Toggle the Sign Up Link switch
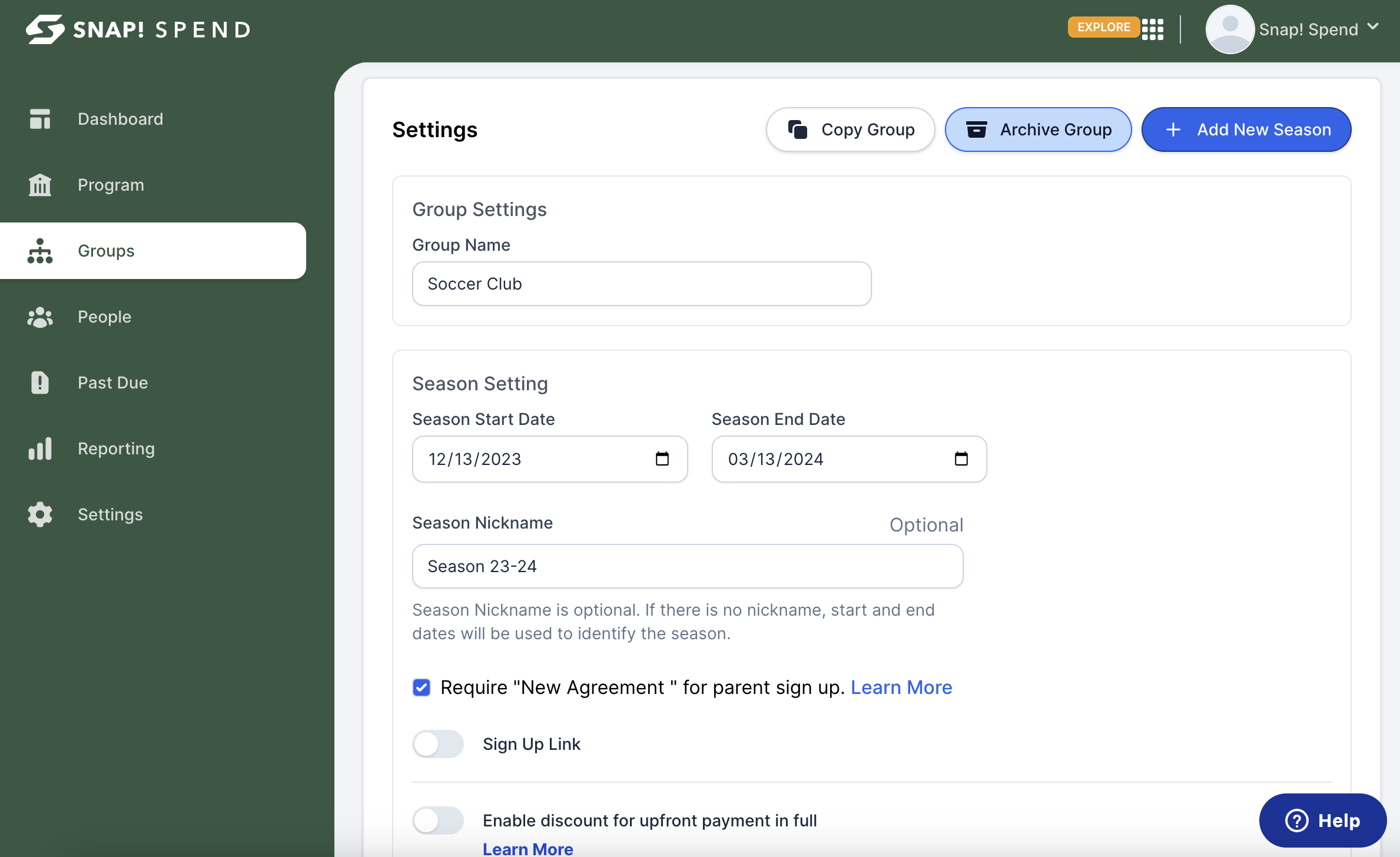1400x857 pixels. point(438,743)
